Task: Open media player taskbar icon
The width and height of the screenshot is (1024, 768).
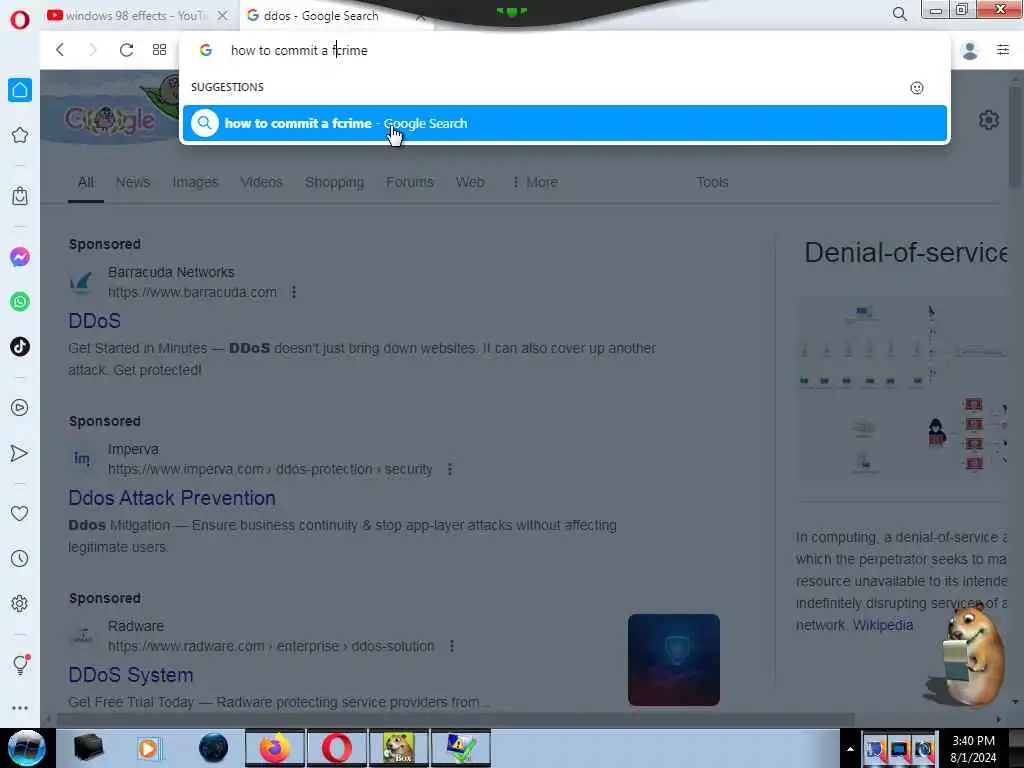Action: 150,748
